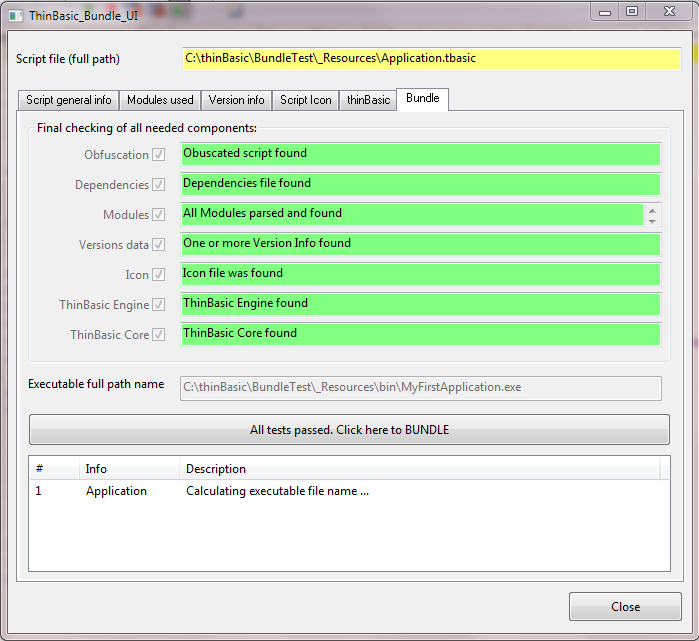699x641 pixels.
Task: Toggle the Dependencies checkbox
Action: point(158,185)
